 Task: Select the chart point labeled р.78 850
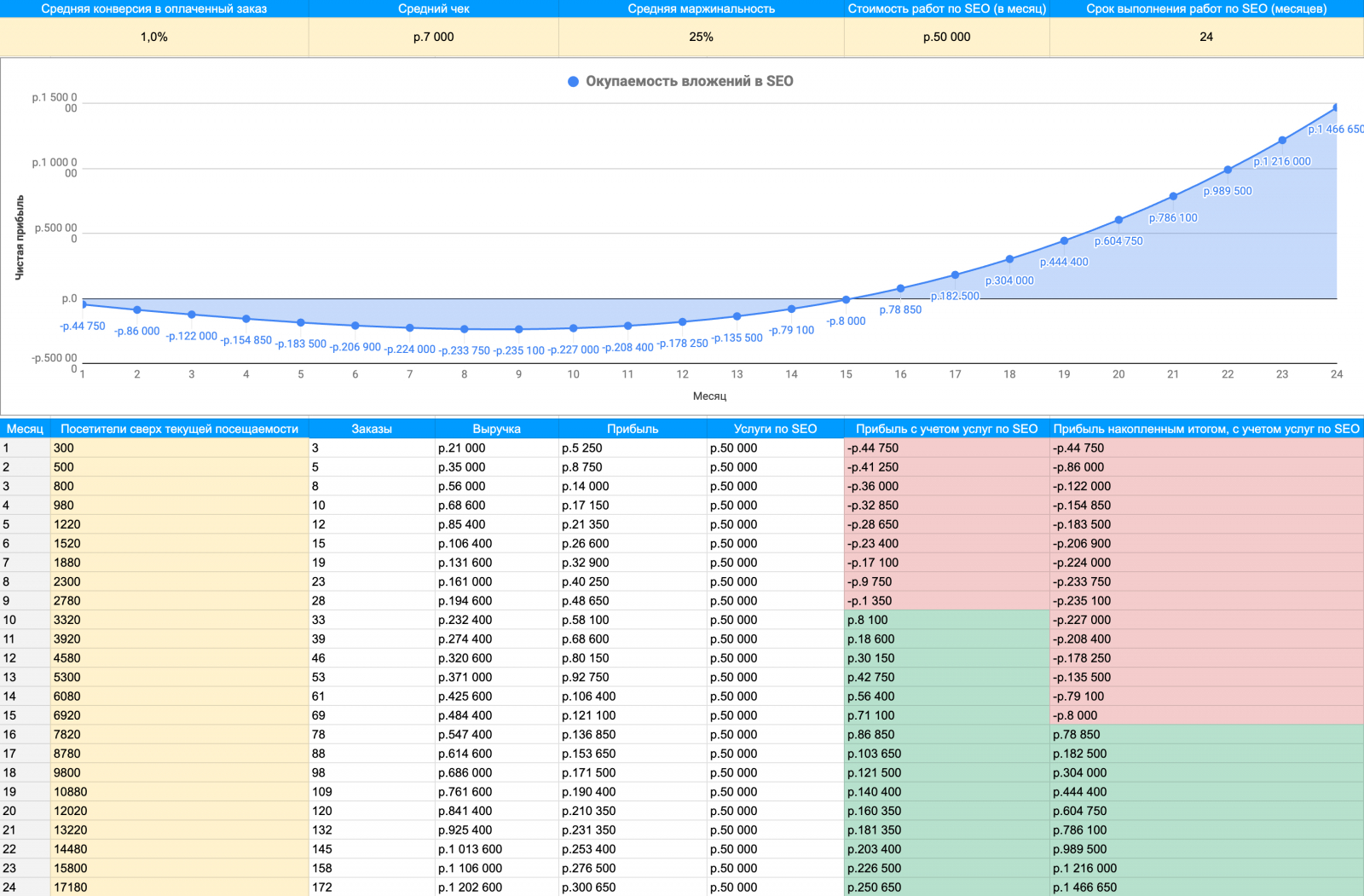pyautogui.click(x=900, y=288)
